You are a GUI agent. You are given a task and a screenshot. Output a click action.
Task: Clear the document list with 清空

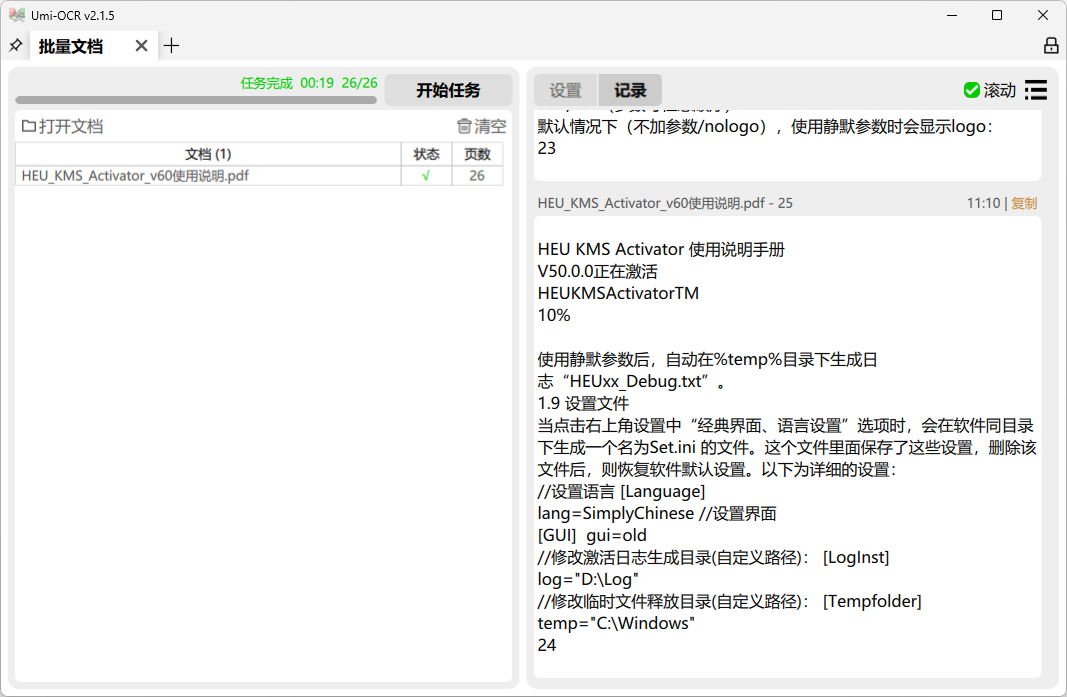click(482, 127)
